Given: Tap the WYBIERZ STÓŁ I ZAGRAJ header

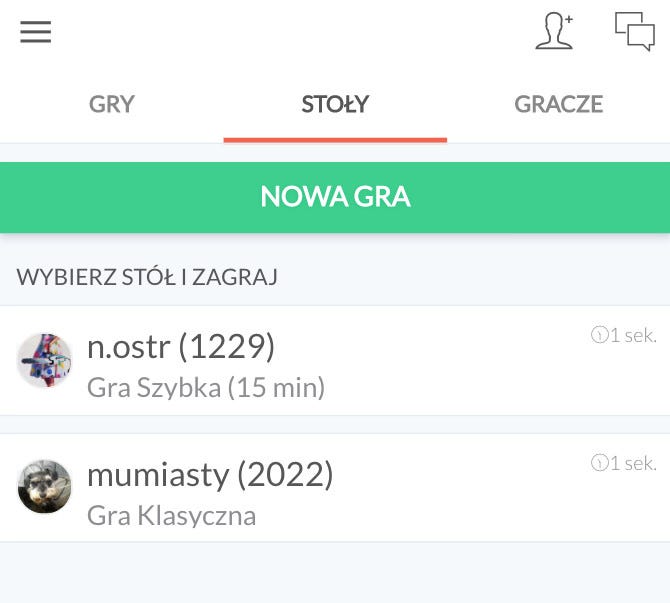Looking at the screenshot, I should click(x=147, y=277).
